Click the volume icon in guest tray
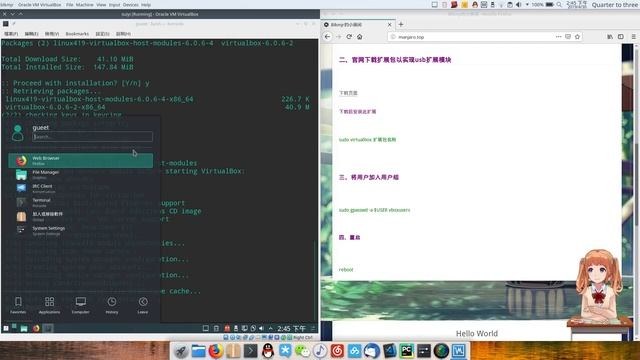The image size is (640, 360). pyautogui.click(x=261, y=328)
